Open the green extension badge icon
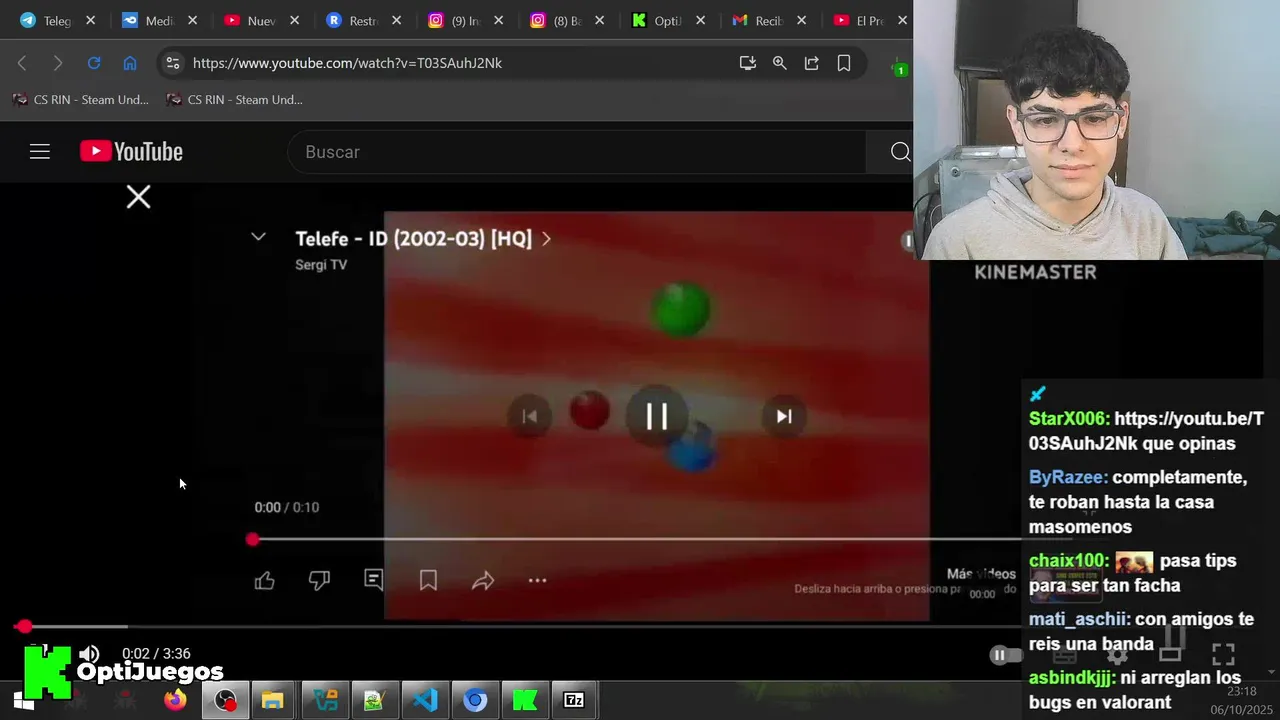The image size is (1280, 720). tap(899, 67)
